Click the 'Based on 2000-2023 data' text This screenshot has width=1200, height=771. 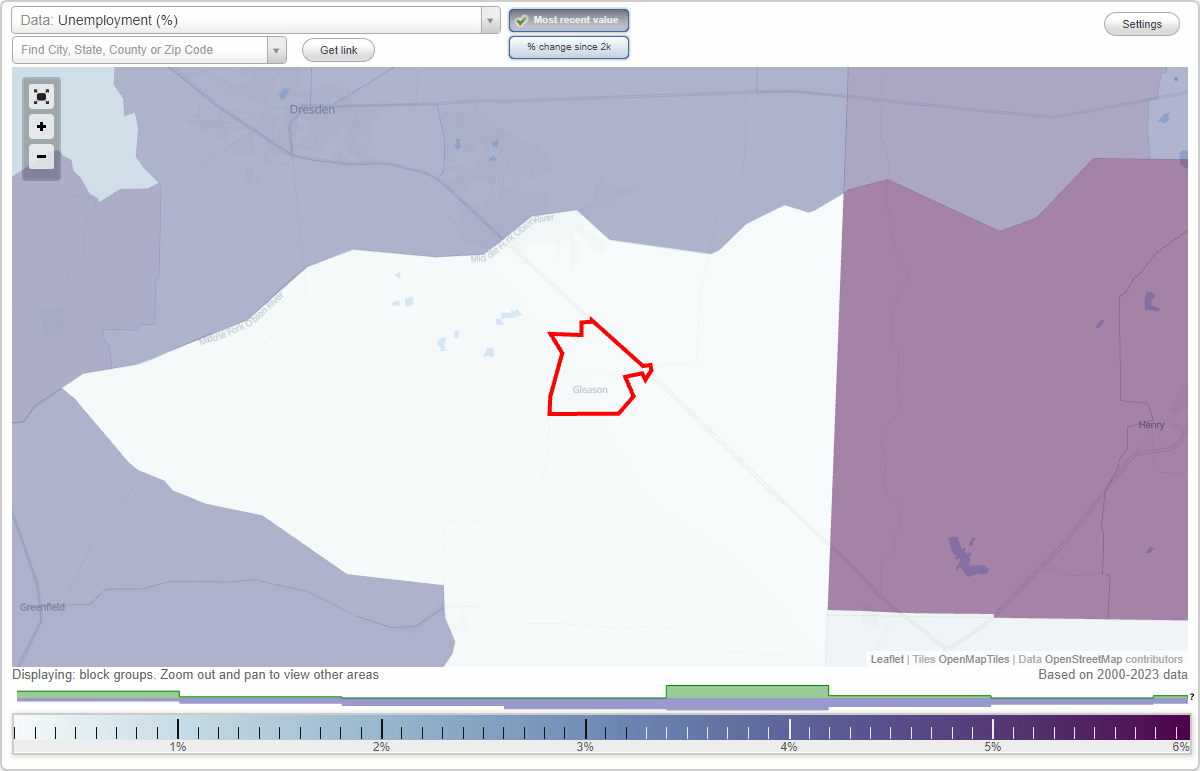click(1113, 675)
